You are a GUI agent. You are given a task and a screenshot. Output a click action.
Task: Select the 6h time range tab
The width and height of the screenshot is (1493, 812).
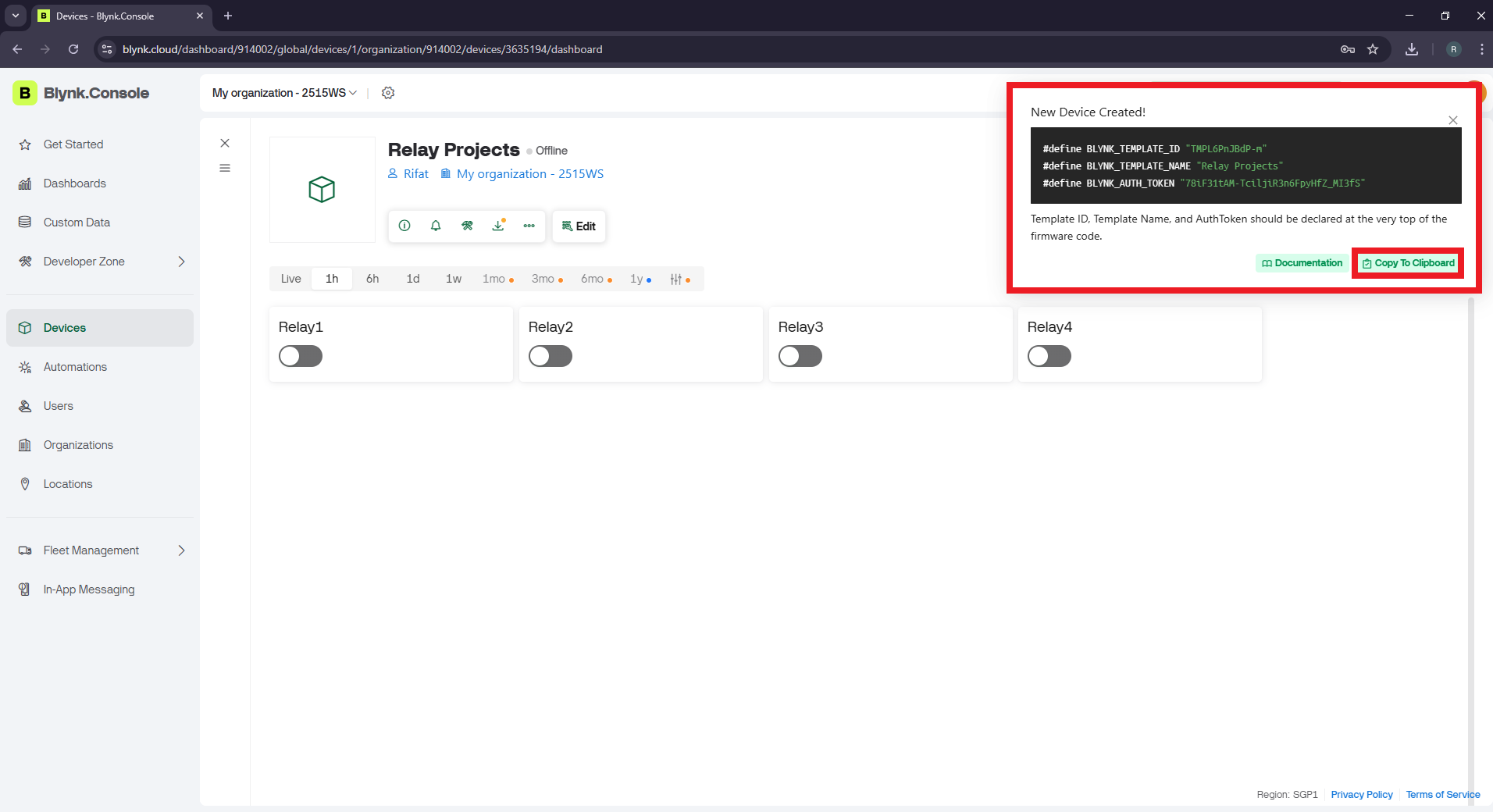372,279
